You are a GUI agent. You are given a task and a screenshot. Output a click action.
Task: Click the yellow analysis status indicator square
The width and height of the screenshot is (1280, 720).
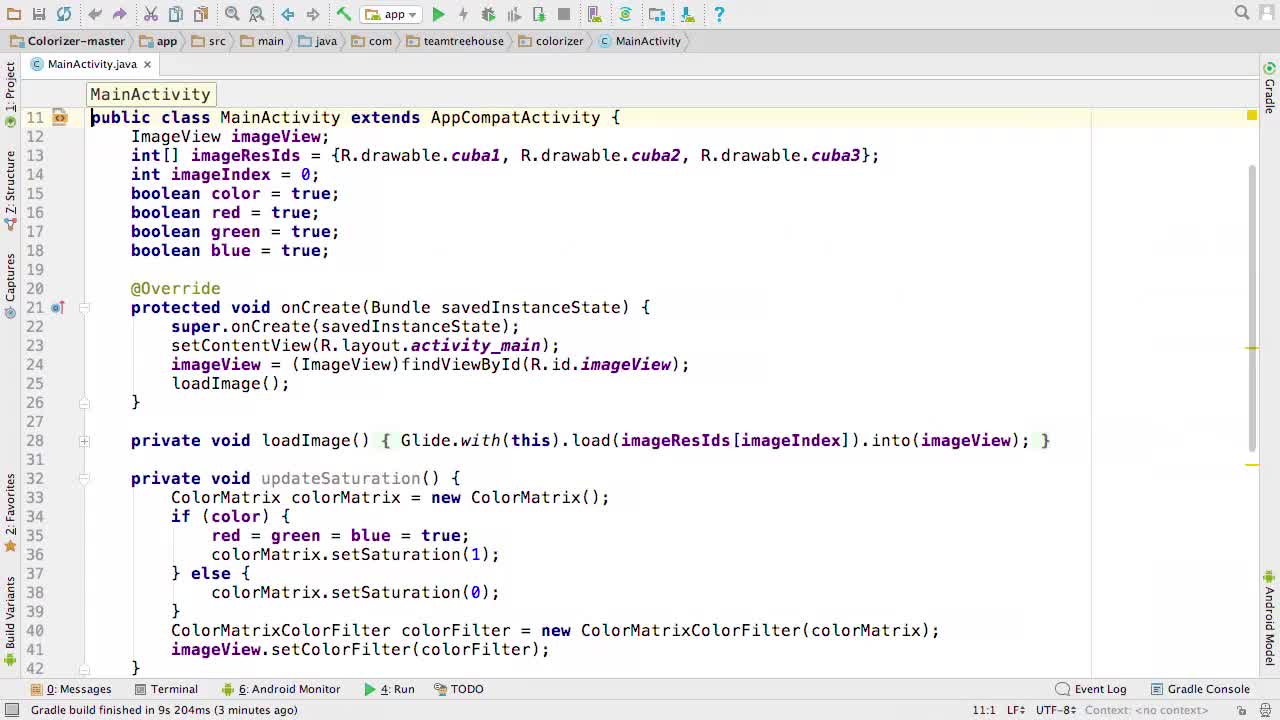click(x=1252, y=117)
